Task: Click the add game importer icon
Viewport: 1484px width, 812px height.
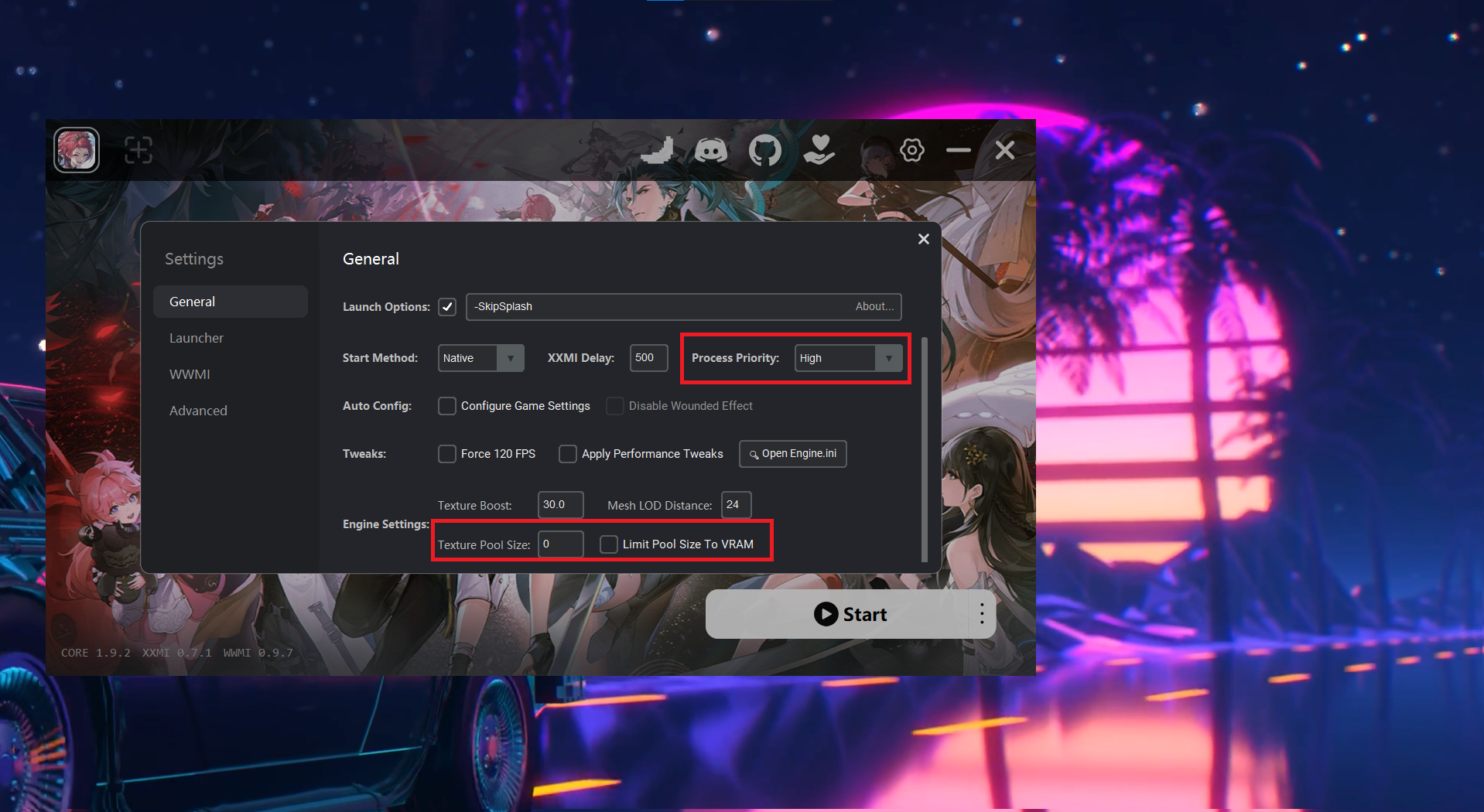Action: [x=138, y=150]
